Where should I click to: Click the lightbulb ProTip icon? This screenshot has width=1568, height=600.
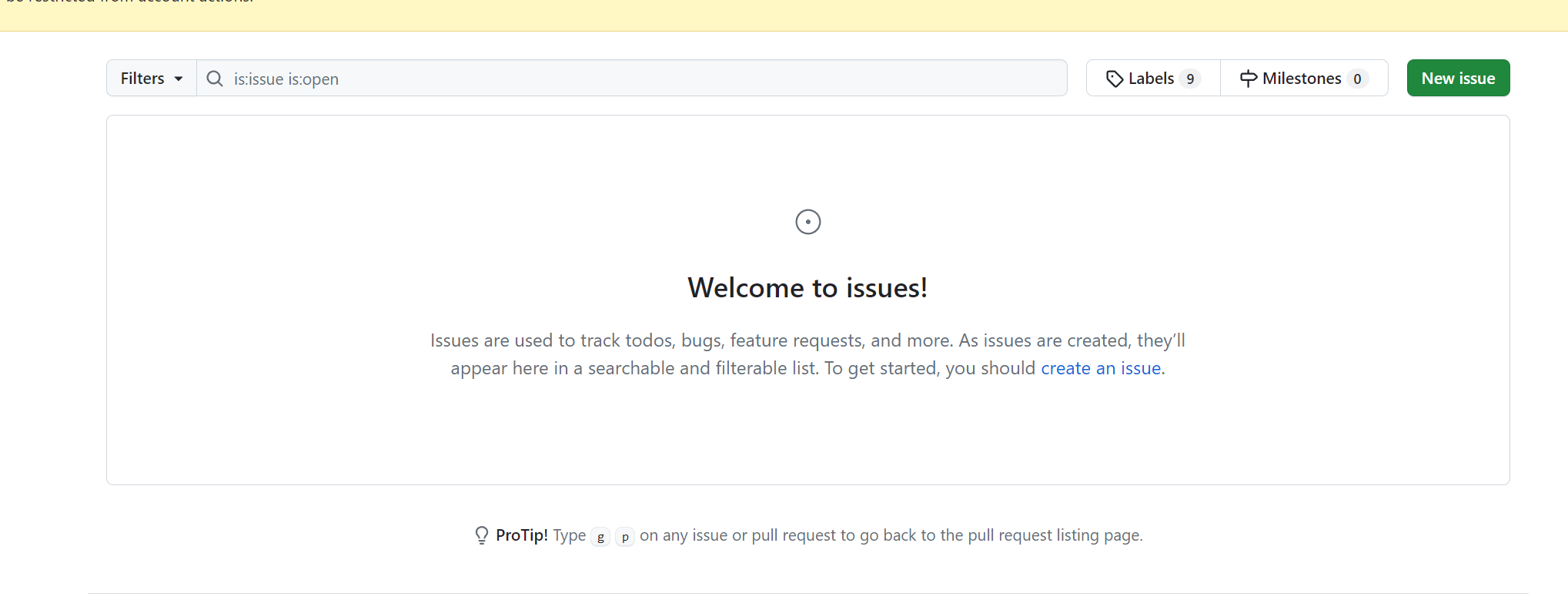pyautogui.click(x=482, y=535)
